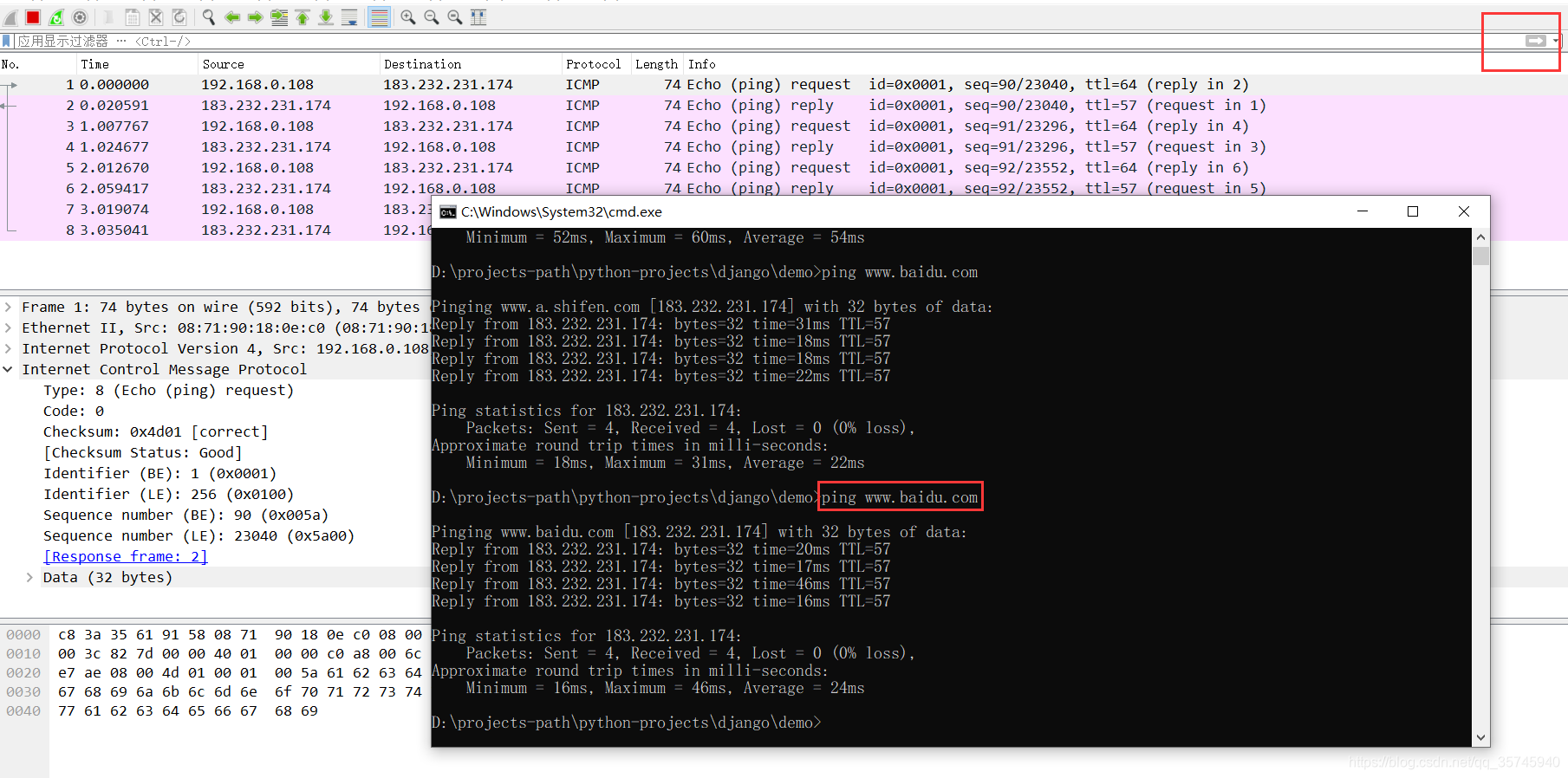Open display filter history dropdown arrow
Screen dimensions: 1568x778
(x=1556, y=41)
